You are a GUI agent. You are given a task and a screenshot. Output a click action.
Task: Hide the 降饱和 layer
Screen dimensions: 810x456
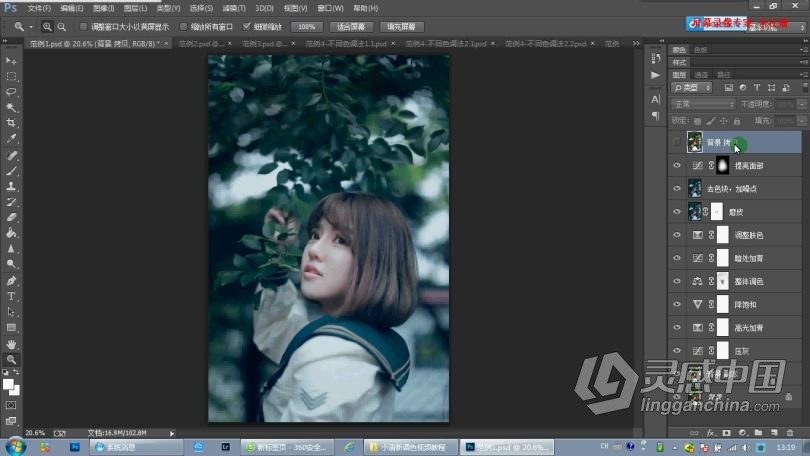(677, 304)
